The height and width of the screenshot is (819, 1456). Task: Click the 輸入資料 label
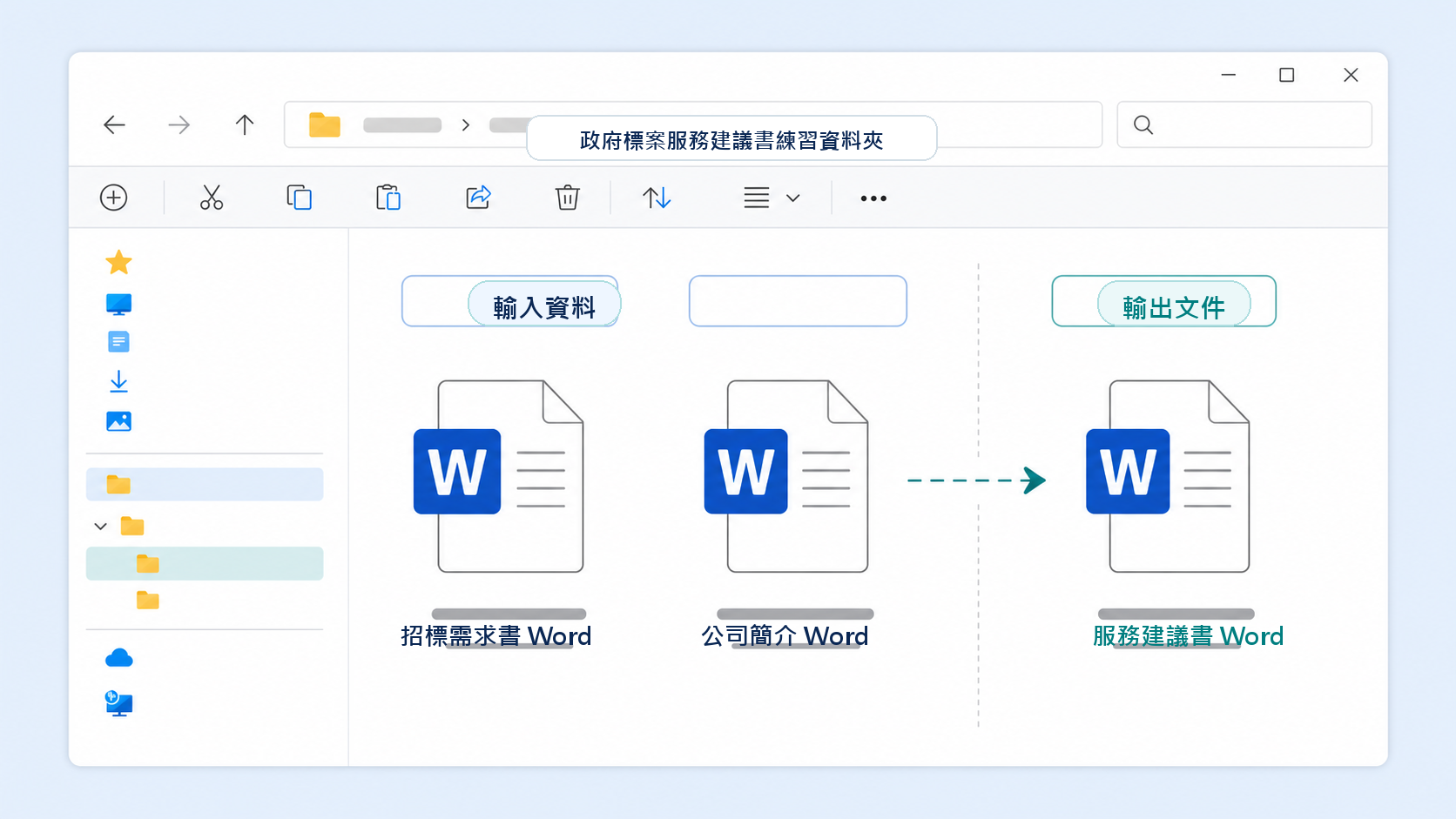coord(544,307)
